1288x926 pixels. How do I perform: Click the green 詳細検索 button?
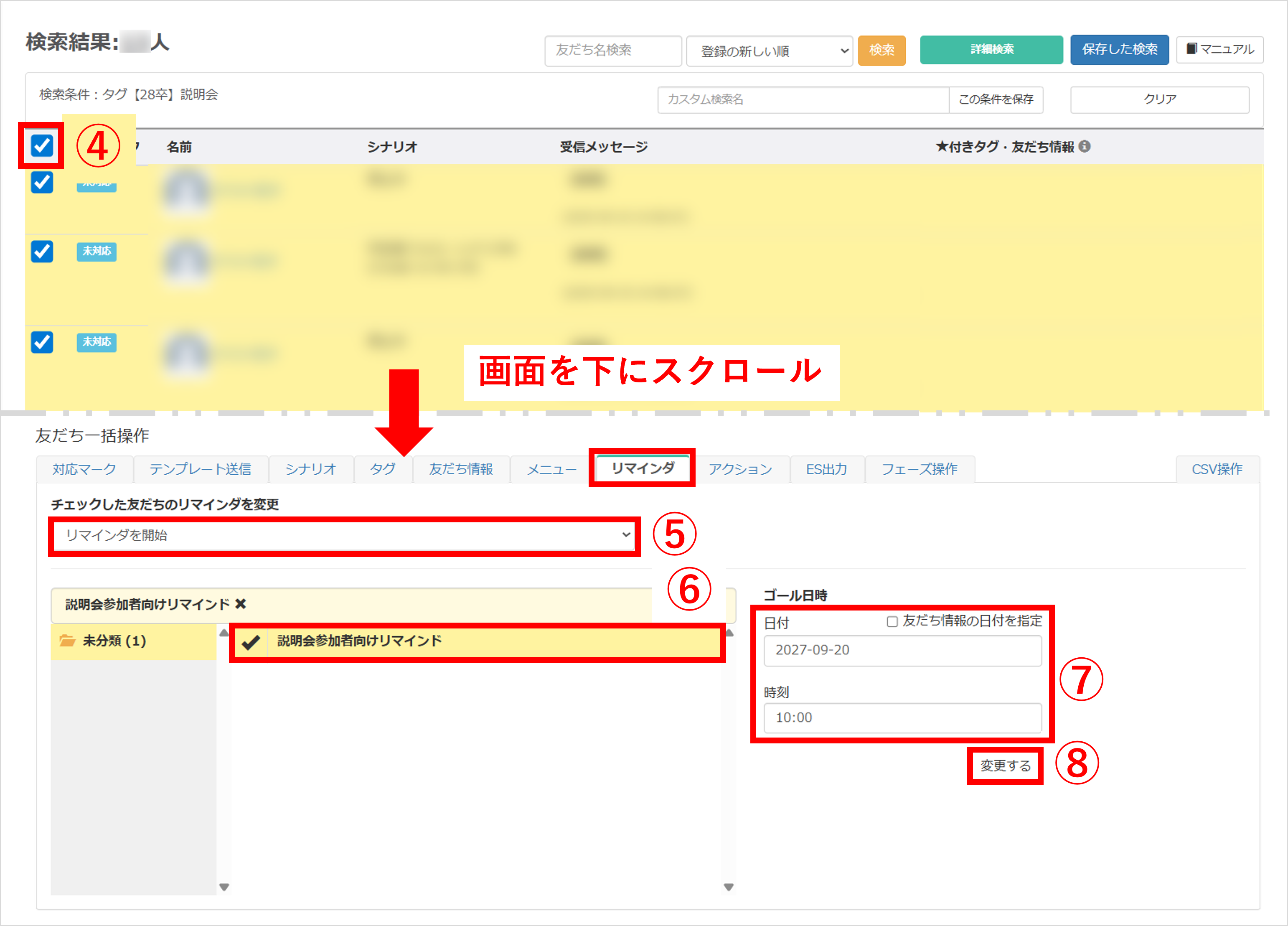click(x=991, y=50)
